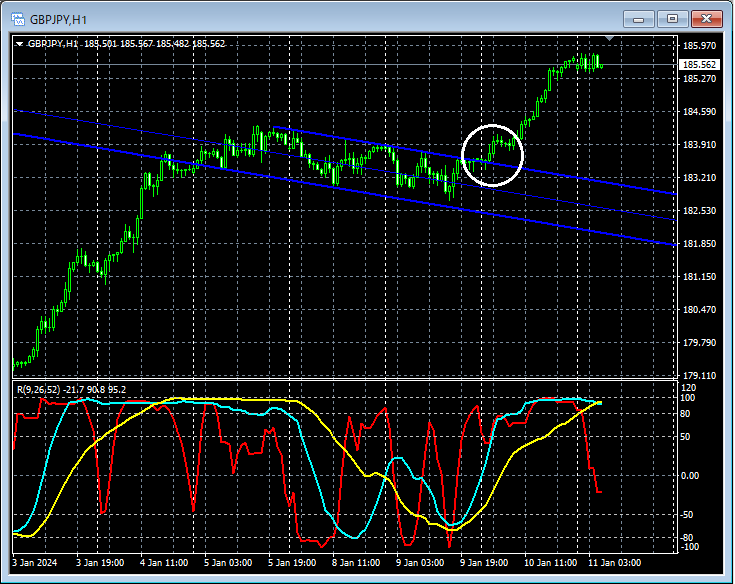Click the 181.850 price axis label
735x584 pixels.
tap(699, 244)
